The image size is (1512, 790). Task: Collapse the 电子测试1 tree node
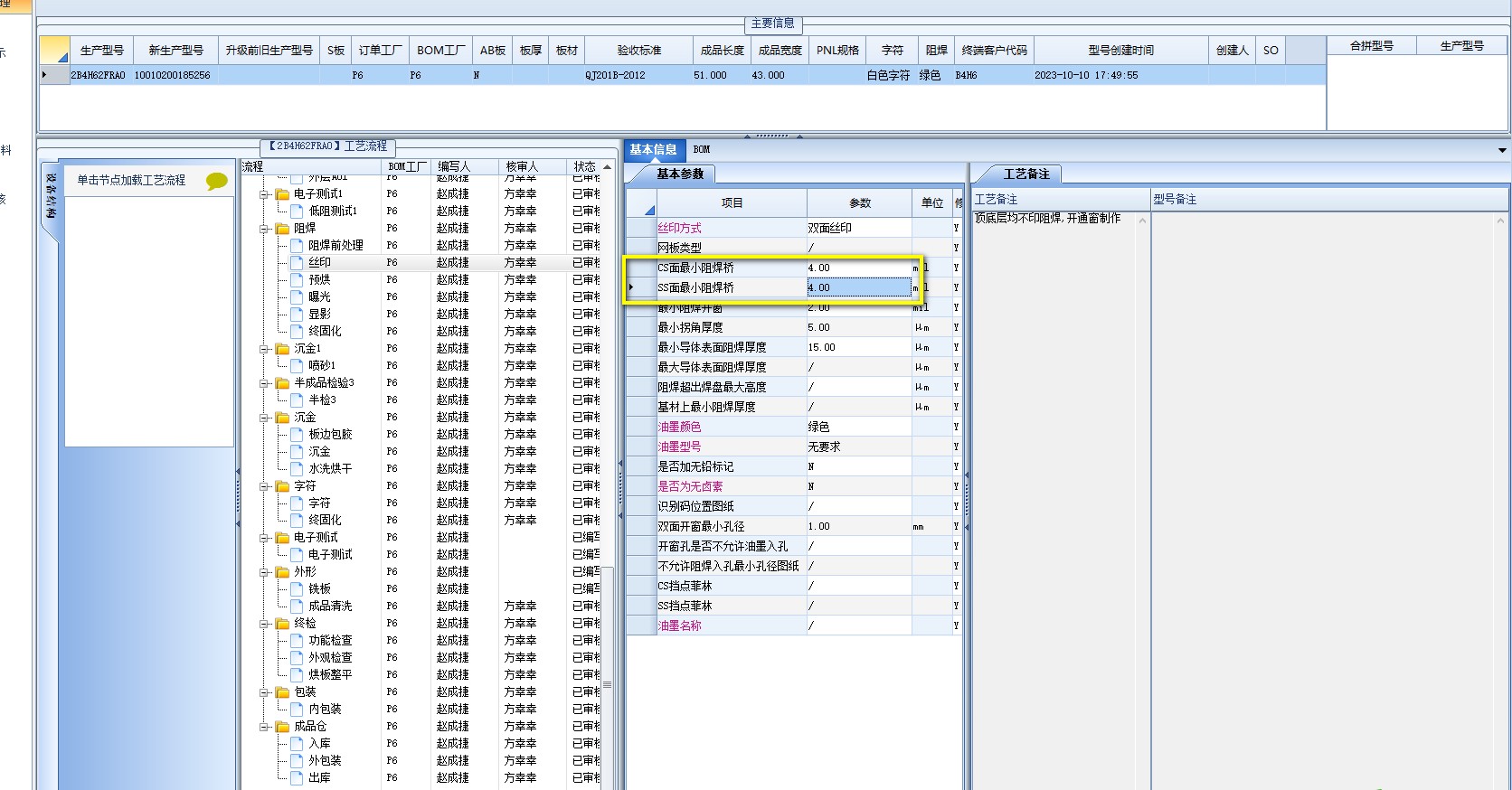[x=265, y=194]
